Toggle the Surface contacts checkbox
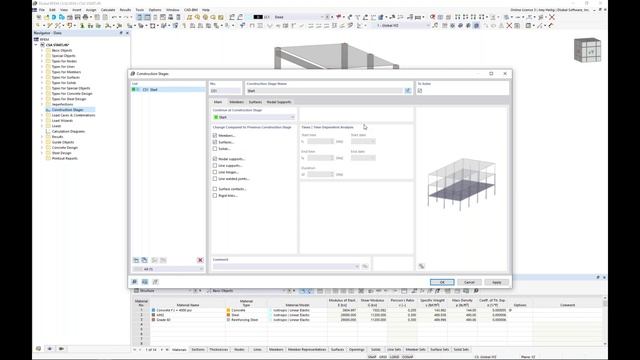The image size is (640, 360). 215,189
